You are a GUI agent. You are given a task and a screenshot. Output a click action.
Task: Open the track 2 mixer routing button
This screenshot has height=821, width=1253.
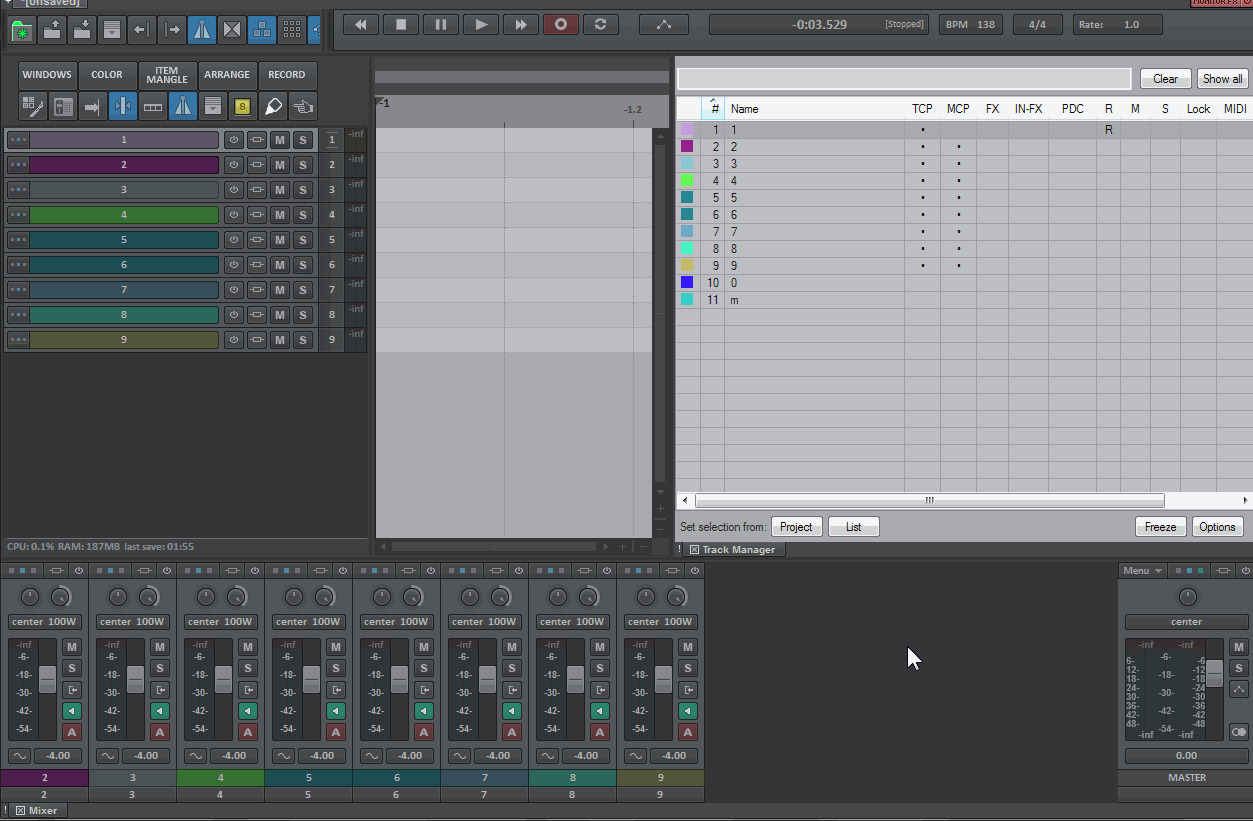[x=72, y=690]
